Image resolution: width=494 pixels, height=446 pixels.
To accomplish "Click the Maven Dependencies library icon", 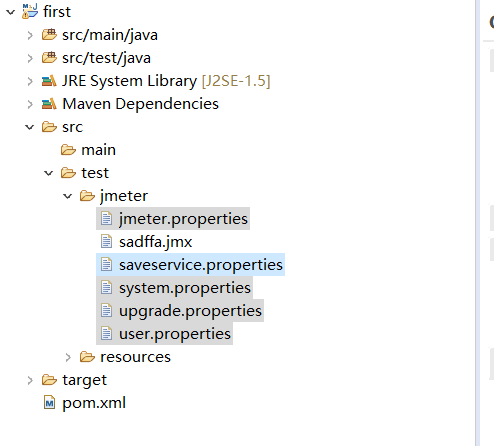I will pos(49,104).
